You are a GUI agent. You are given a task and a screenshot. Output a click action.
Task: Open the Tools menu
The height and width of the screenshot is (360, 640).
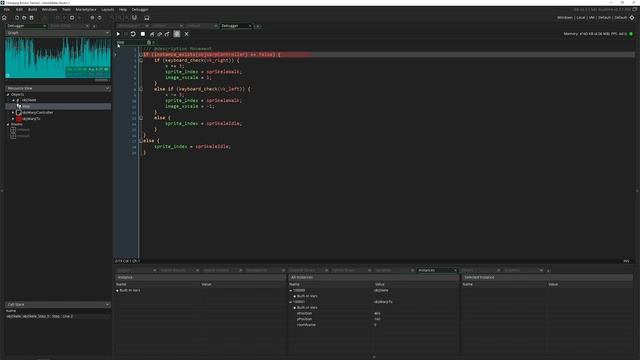coord(66,9)
